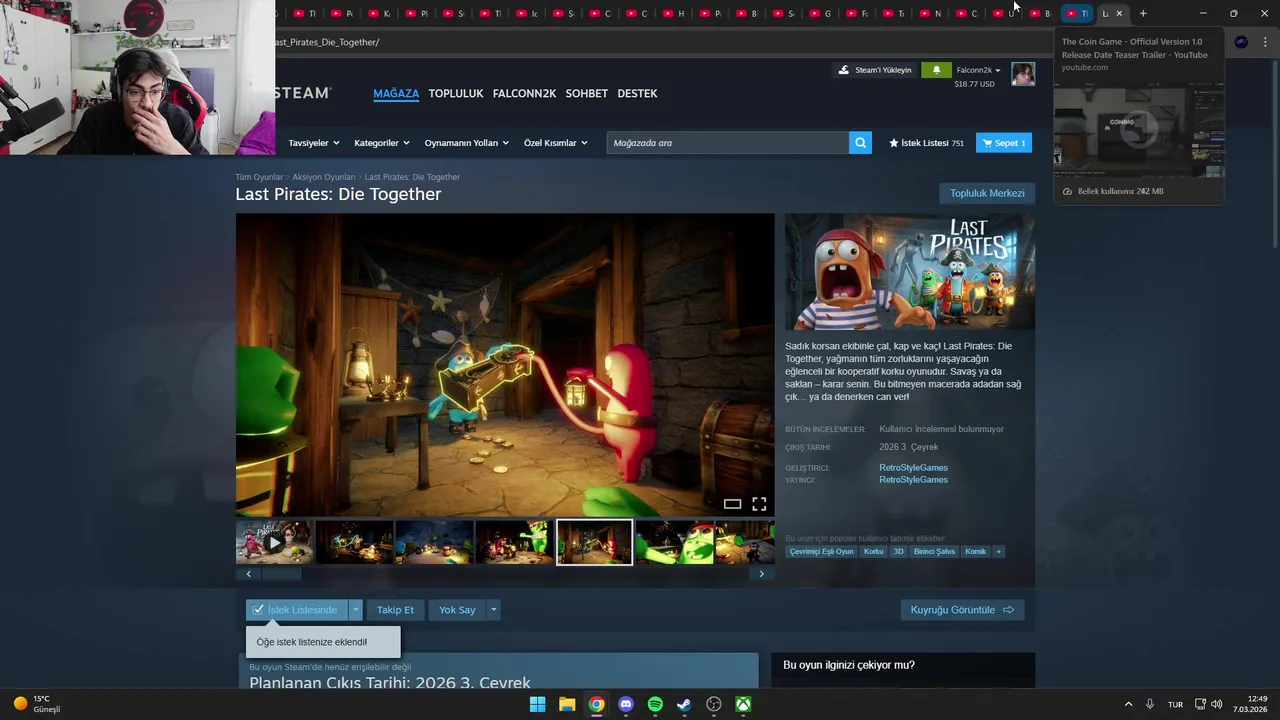The image size is (1280, 720).
Task: Click Kuyruğu Görüntüle button
Action: (x=962, y=610)
